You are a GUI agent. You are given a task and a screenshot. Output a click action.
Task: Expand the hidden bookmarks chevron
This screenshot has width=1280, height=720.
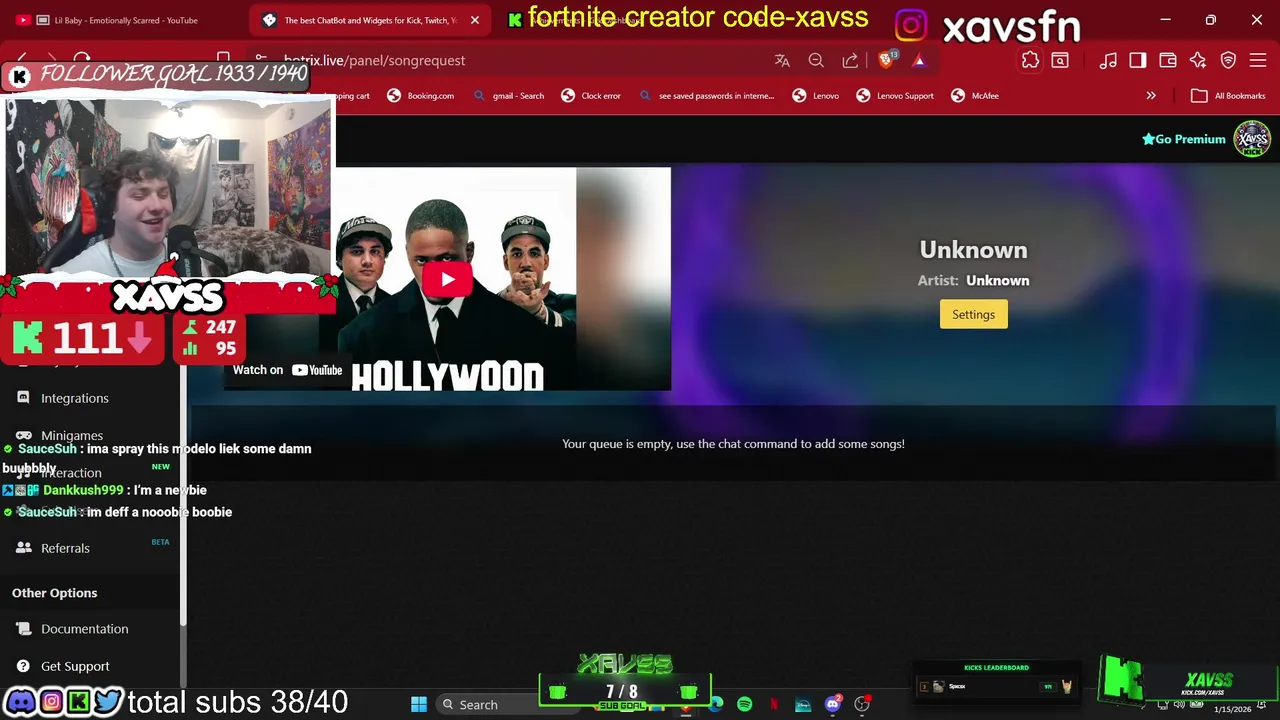pos(1151,96)
